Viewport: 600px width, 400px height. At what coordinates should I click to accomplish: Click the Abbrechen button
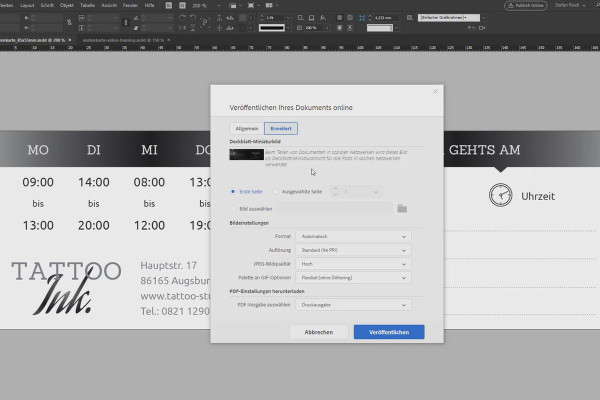(319, 332)
